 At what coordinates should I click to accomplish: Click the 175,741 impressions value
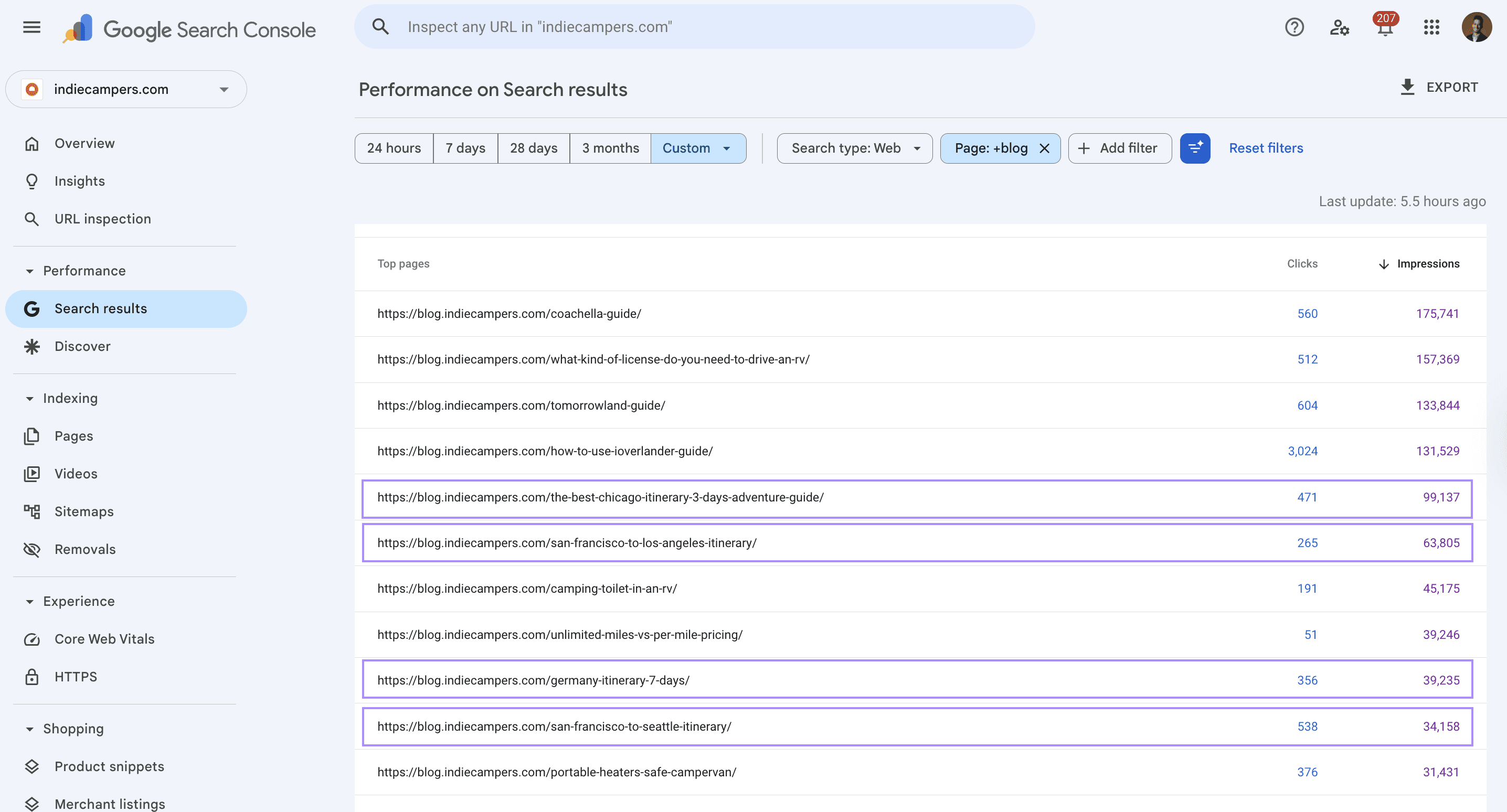coord(1437,314)
